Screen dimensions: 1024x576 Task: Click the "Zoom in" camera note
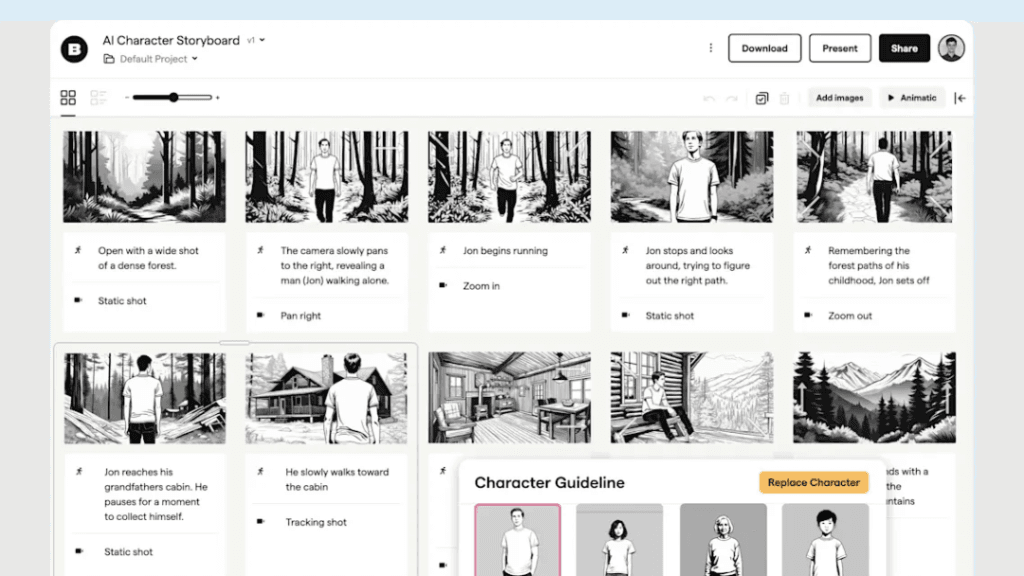(481, 286)
